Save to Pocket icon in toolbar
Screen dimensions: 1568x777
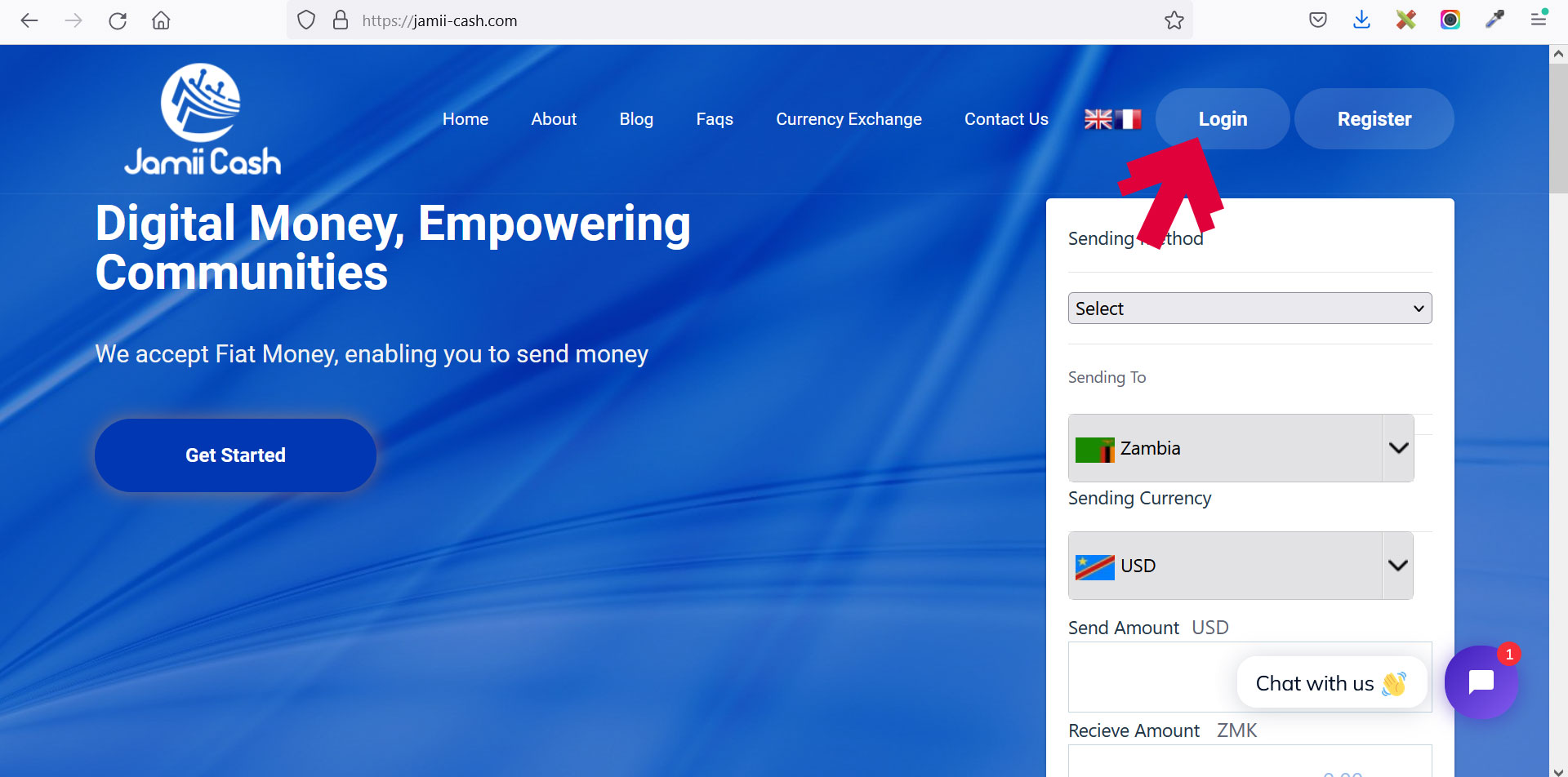tap(1317, 20)
